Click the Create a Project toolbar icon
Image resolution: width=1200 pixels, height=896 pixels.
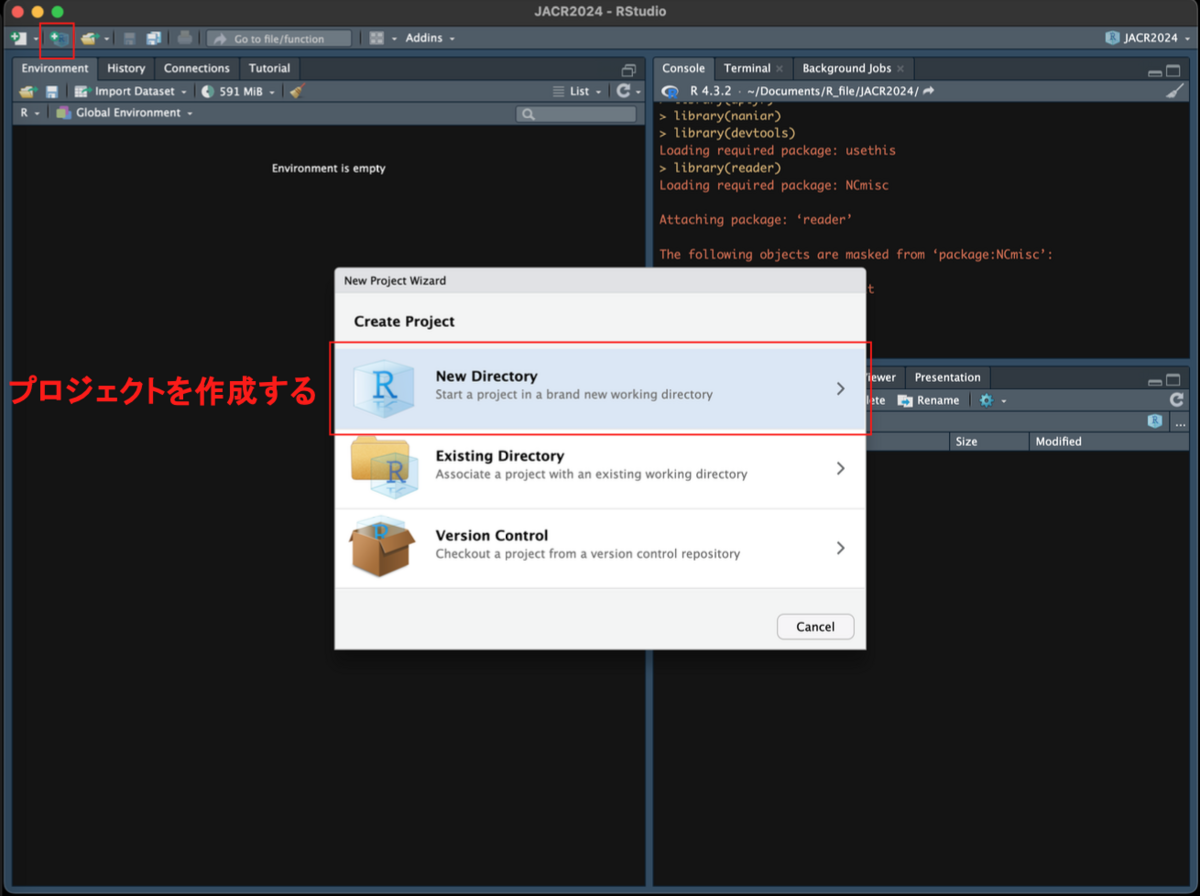coord(60,38)
